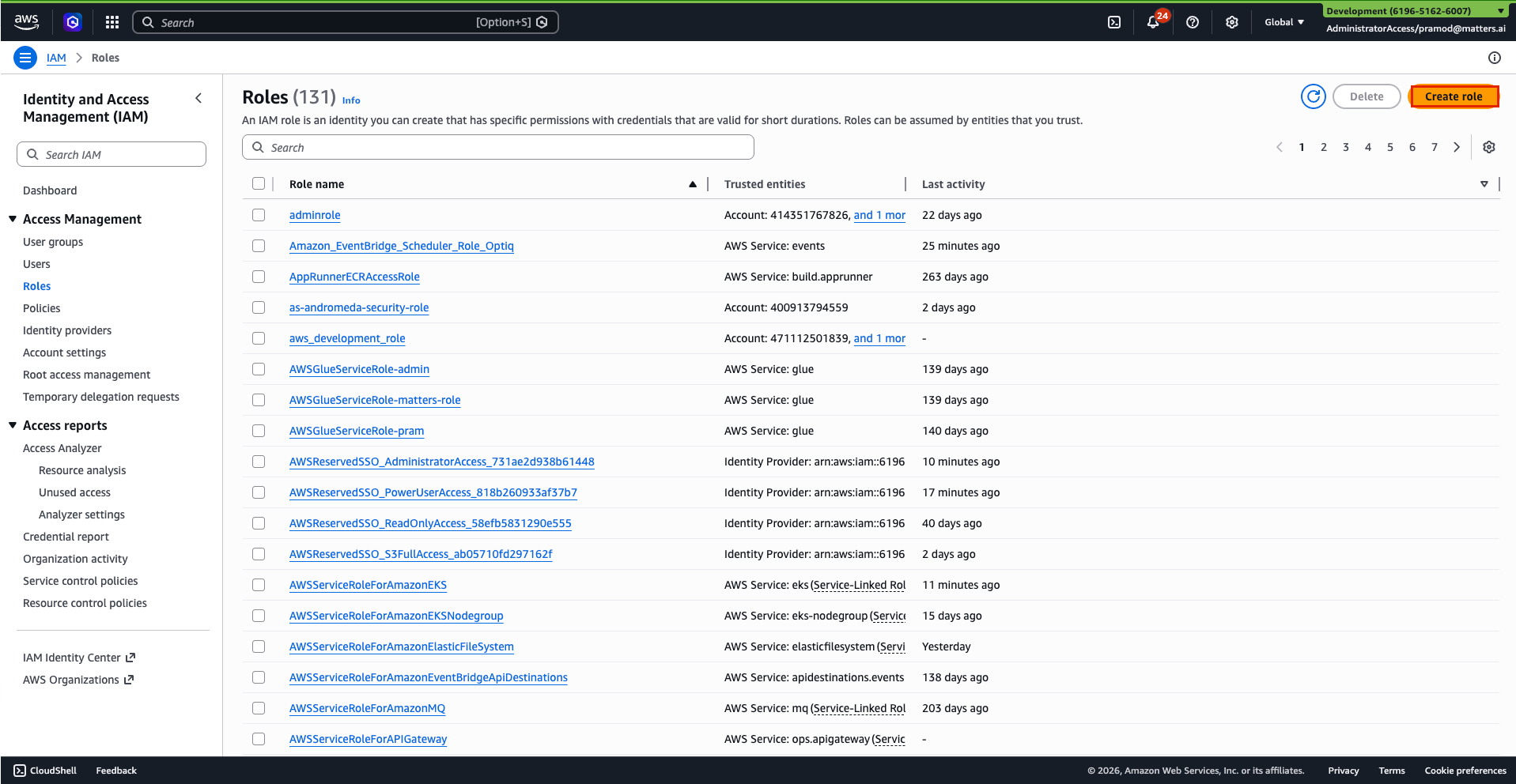This screenshot has width=1516, height=784.
Task: Open Policies in the IAM sidebar
Action: (x=41, y=308)
